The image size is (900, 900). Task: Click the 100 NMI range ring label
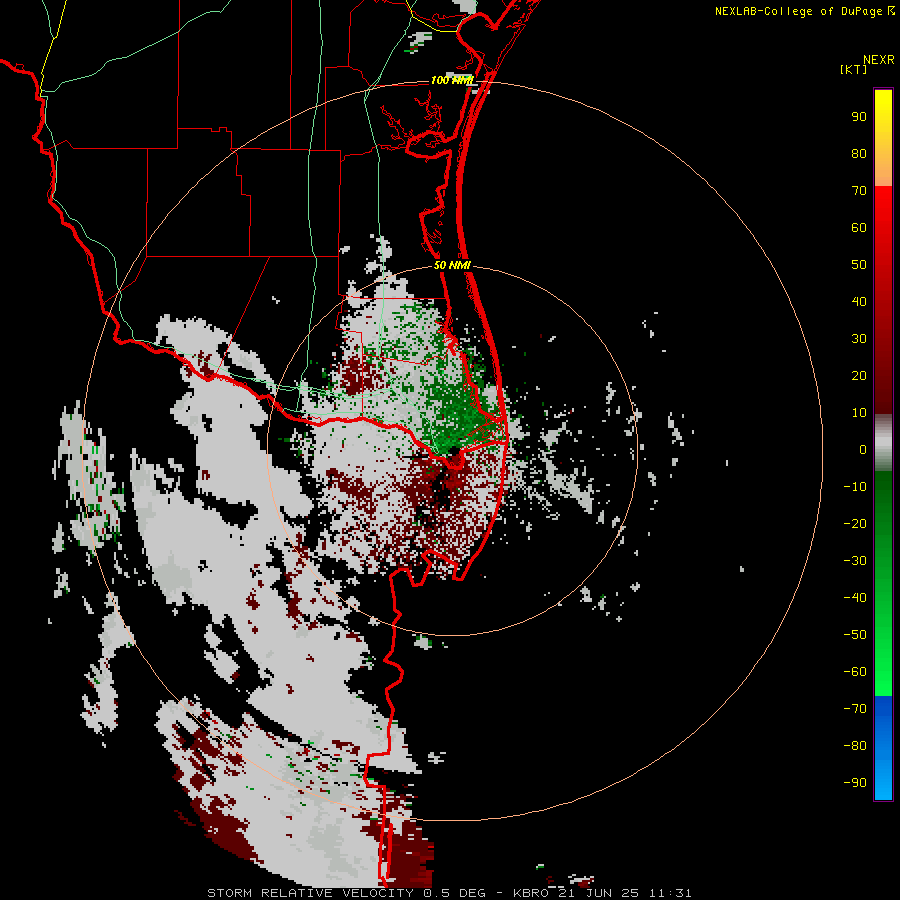point(452,80)
